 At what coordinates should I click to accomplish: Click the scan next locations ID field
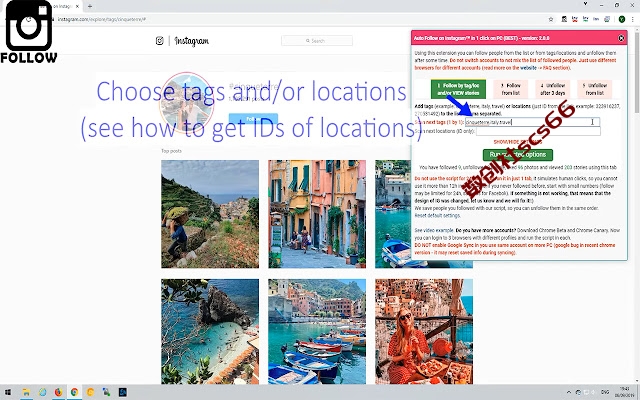[538, 131]
